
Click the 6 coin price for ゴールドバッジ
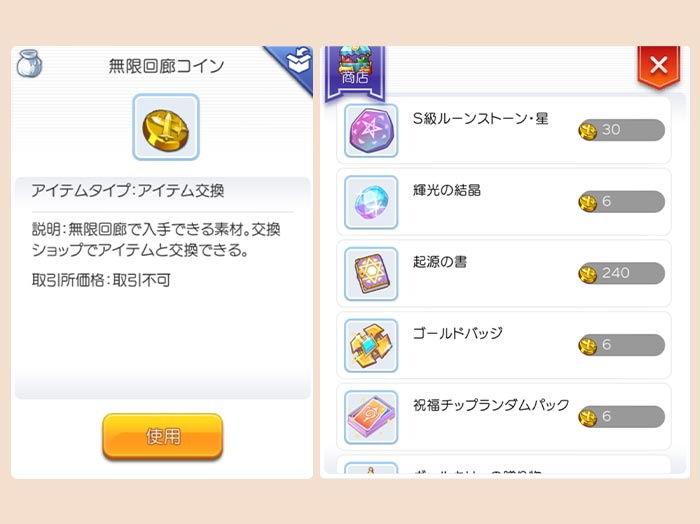tap(621, 345)
